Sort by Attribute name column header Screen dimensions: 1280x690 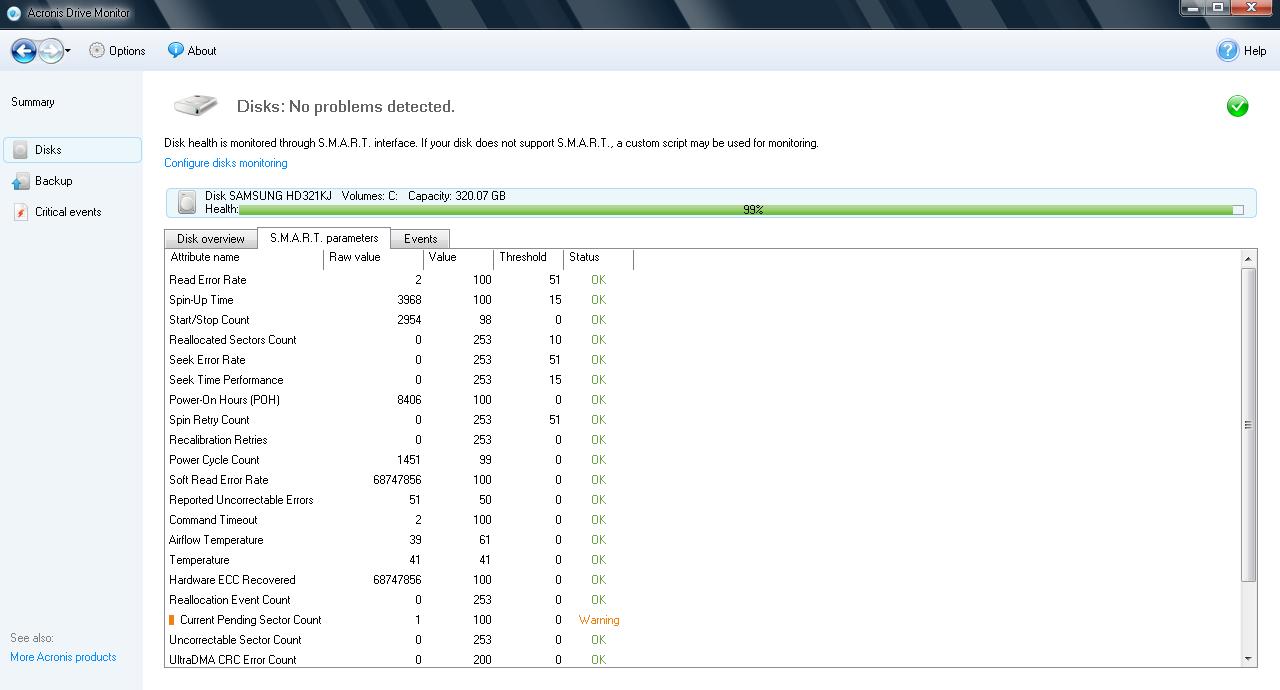(245, 258)
